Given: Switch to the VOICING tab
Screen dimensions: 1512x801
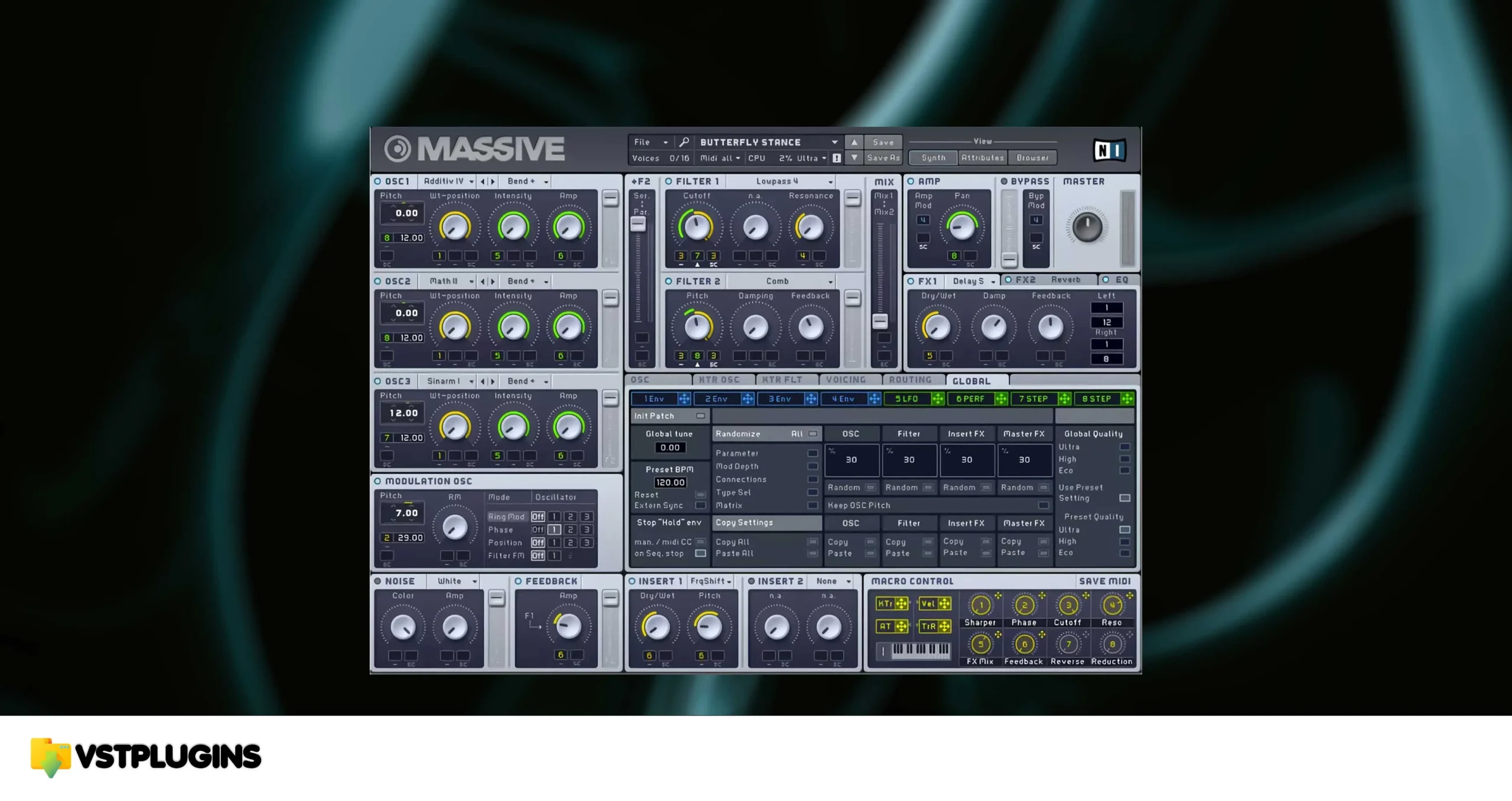Looking at the screenshot, I should (850, 380).
